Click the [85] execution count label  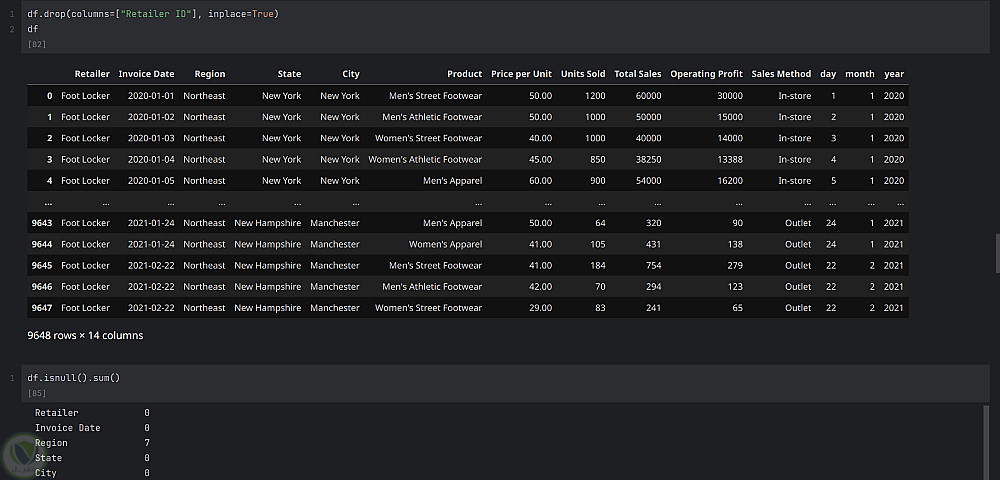(x=37, y=393)
